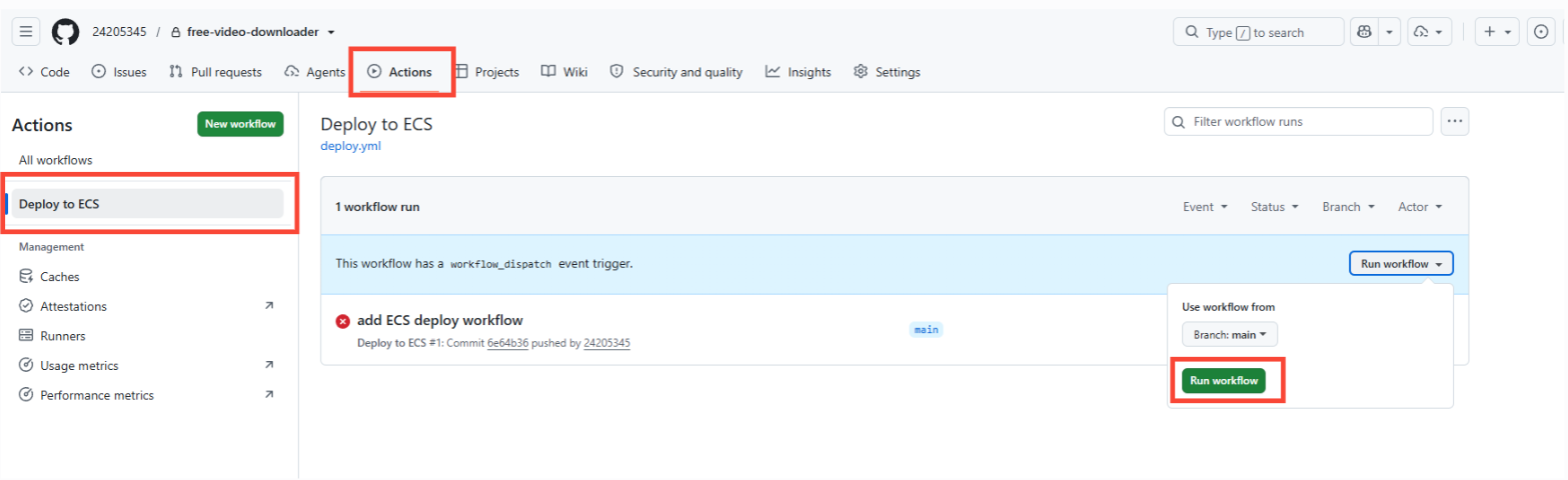Image resolution: width=1568 pixels, height=480 pixels.
Task: Click the Filter workflow runs field
Action: point(1298,122)
